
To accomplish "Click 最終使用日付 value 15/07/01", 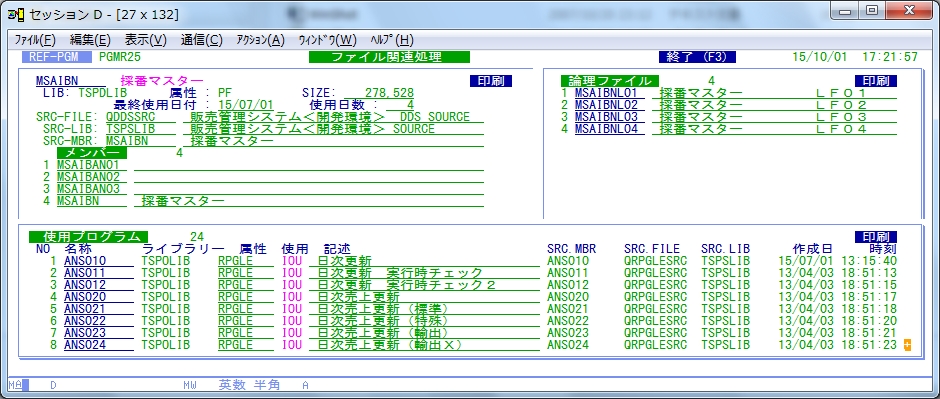I will (x=246, y=105).
